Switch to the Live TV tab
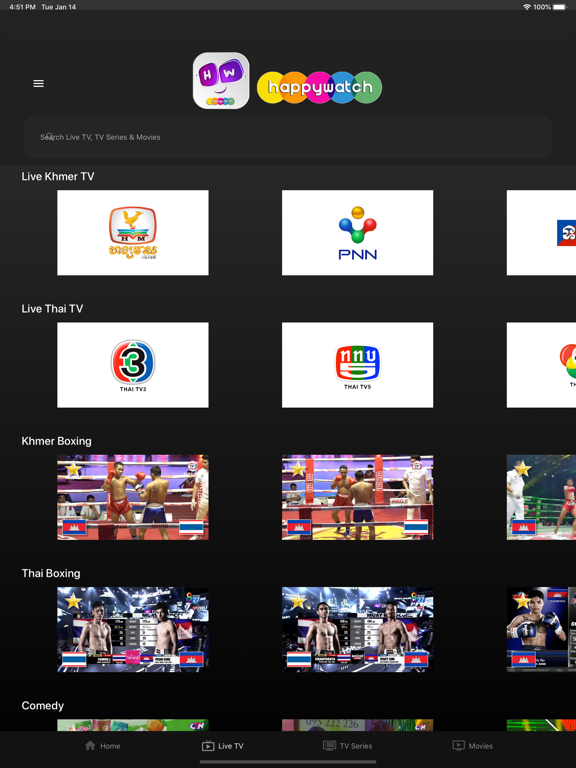 point(222,746)
